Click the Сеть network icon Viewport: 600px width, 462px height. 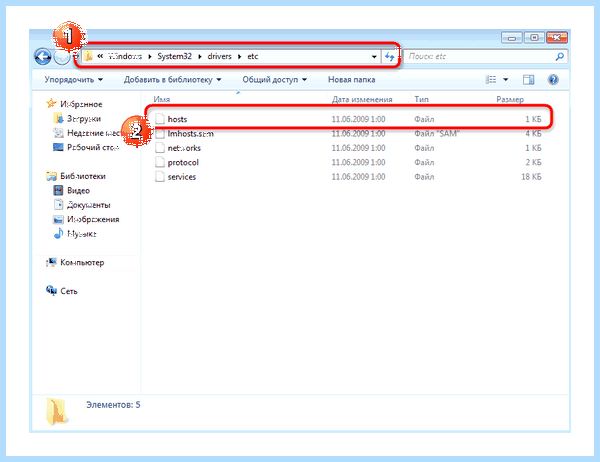pos(51,291)
